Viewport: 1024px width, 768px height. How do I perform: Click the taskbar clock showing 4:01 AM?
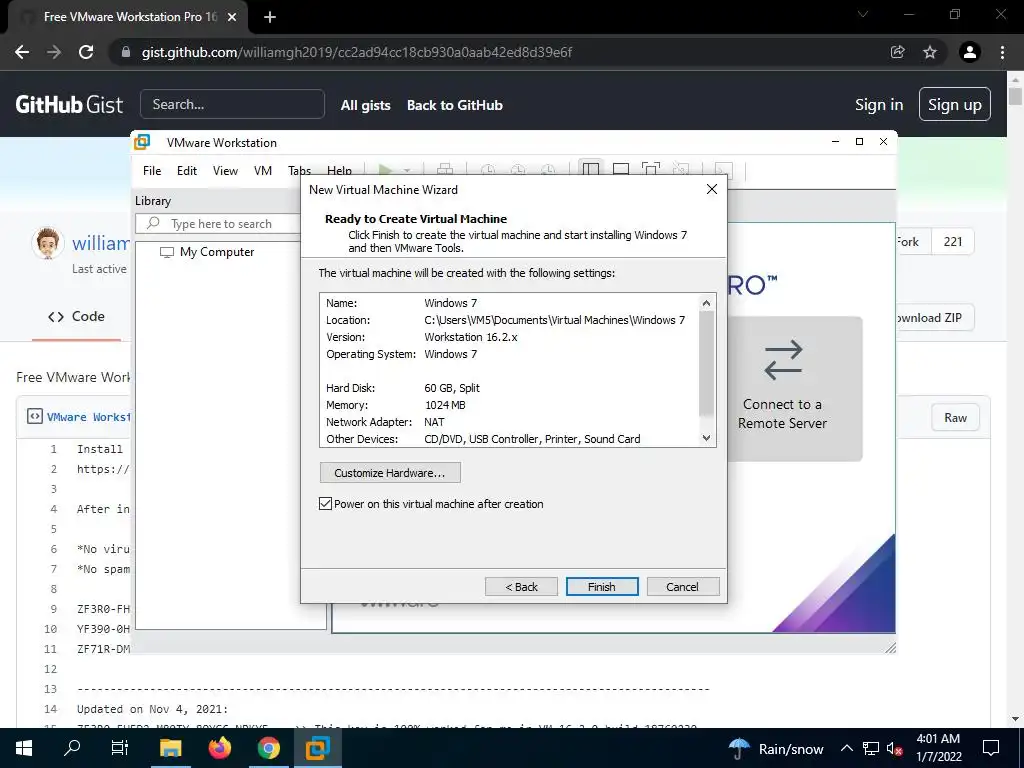point(938,748)
